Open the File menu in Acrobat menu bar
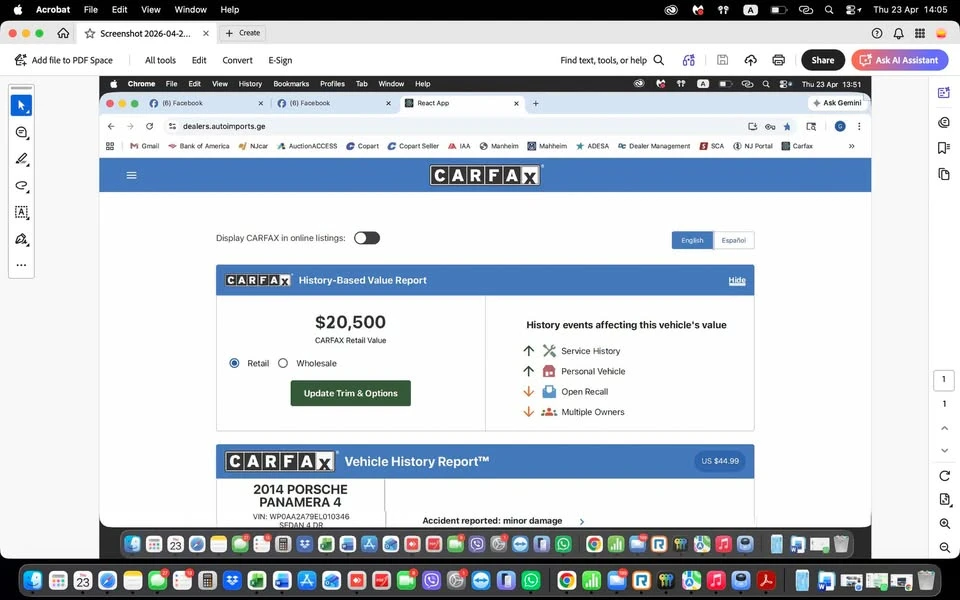 91,10
